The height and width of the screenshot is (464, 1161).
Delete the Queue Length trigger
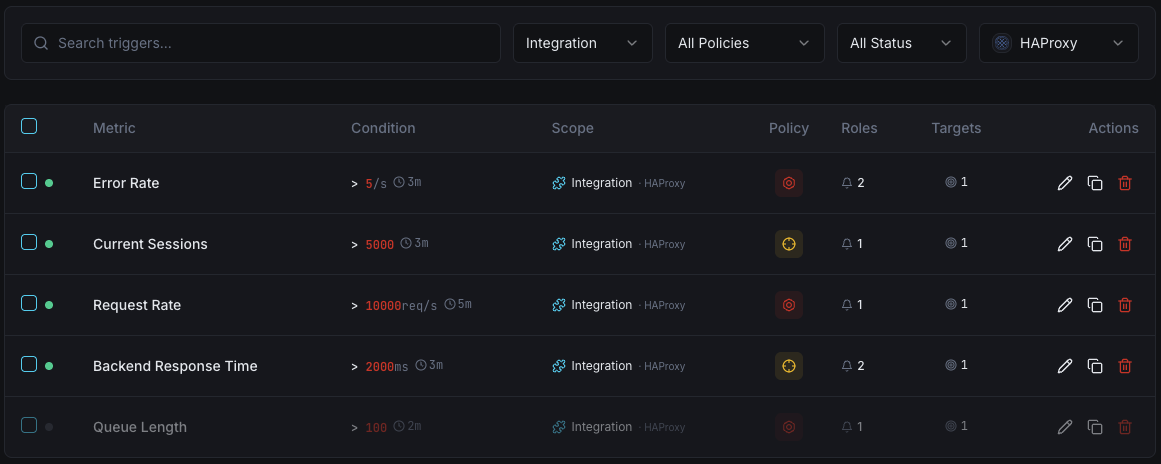(x=1125, y=426)
